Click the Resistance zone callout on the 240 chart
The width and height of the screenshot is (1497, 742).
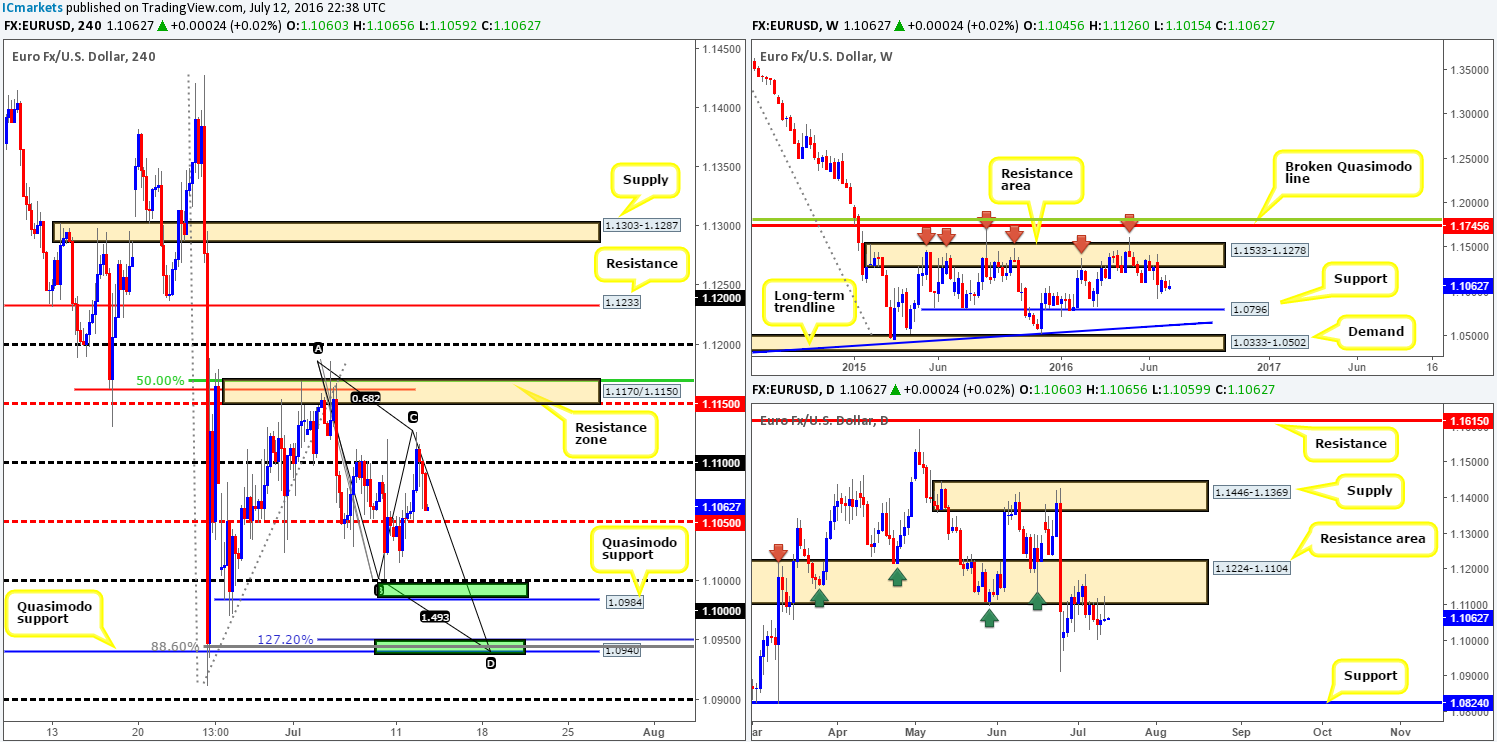(611, 432)
